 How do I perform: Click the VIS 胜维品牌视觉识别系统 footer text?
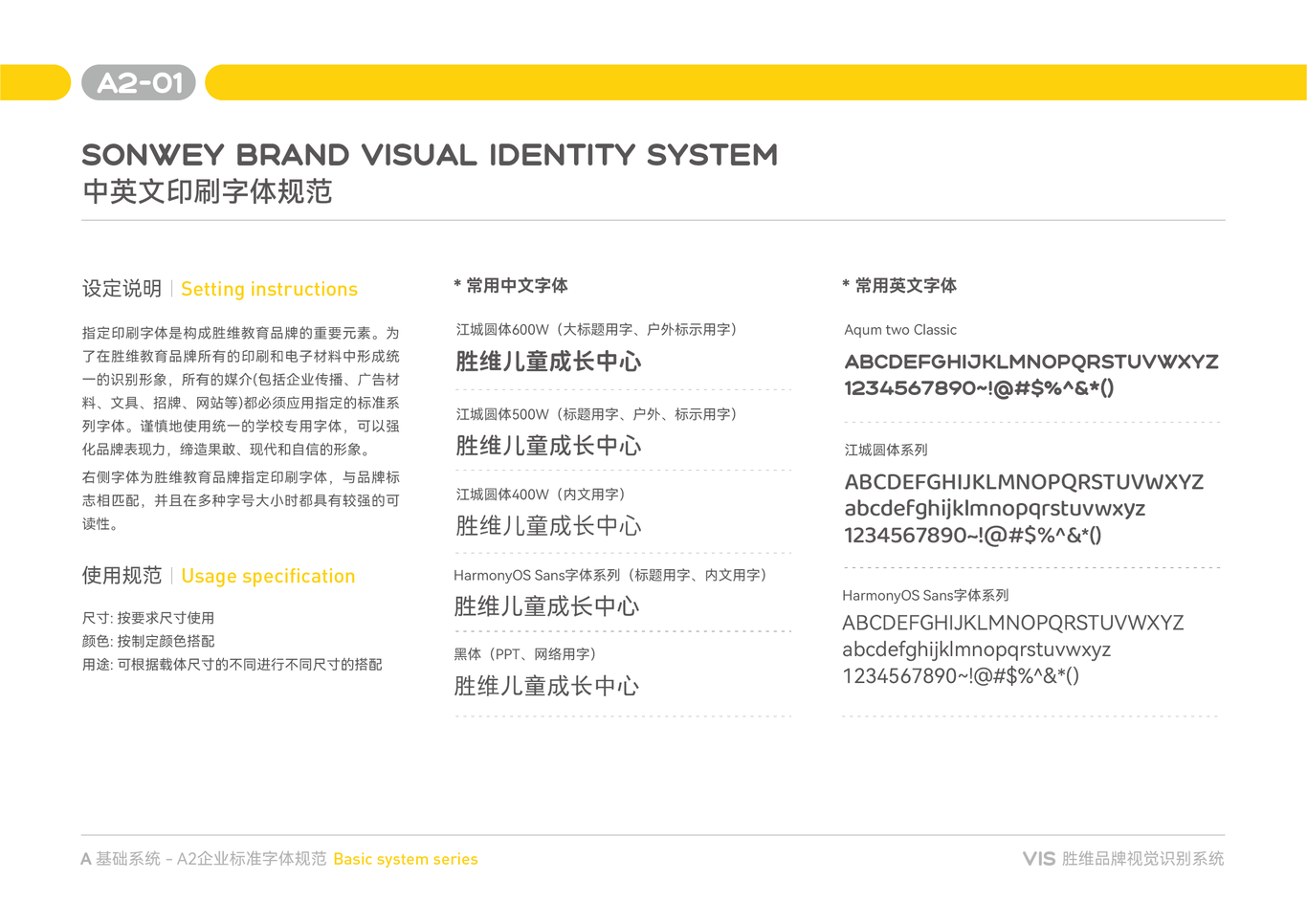coord(1123,859)
